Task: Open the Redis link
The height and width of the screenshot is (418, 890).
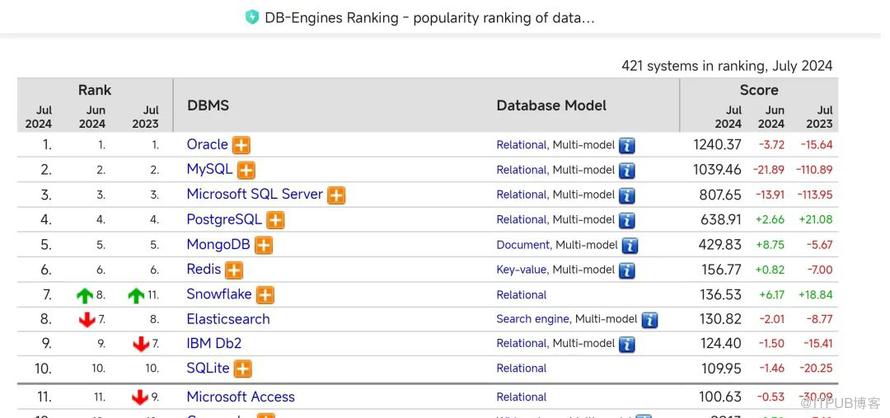Action: tap(204, 269)
